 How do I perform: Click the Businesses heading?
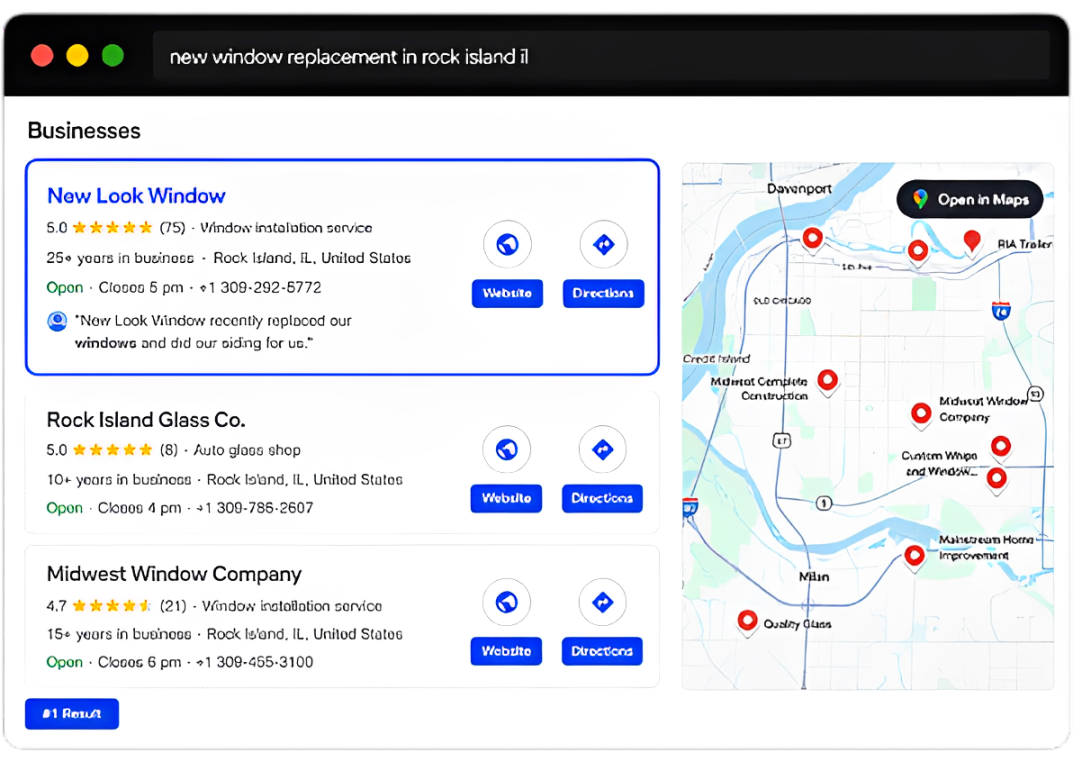[84, 131]
